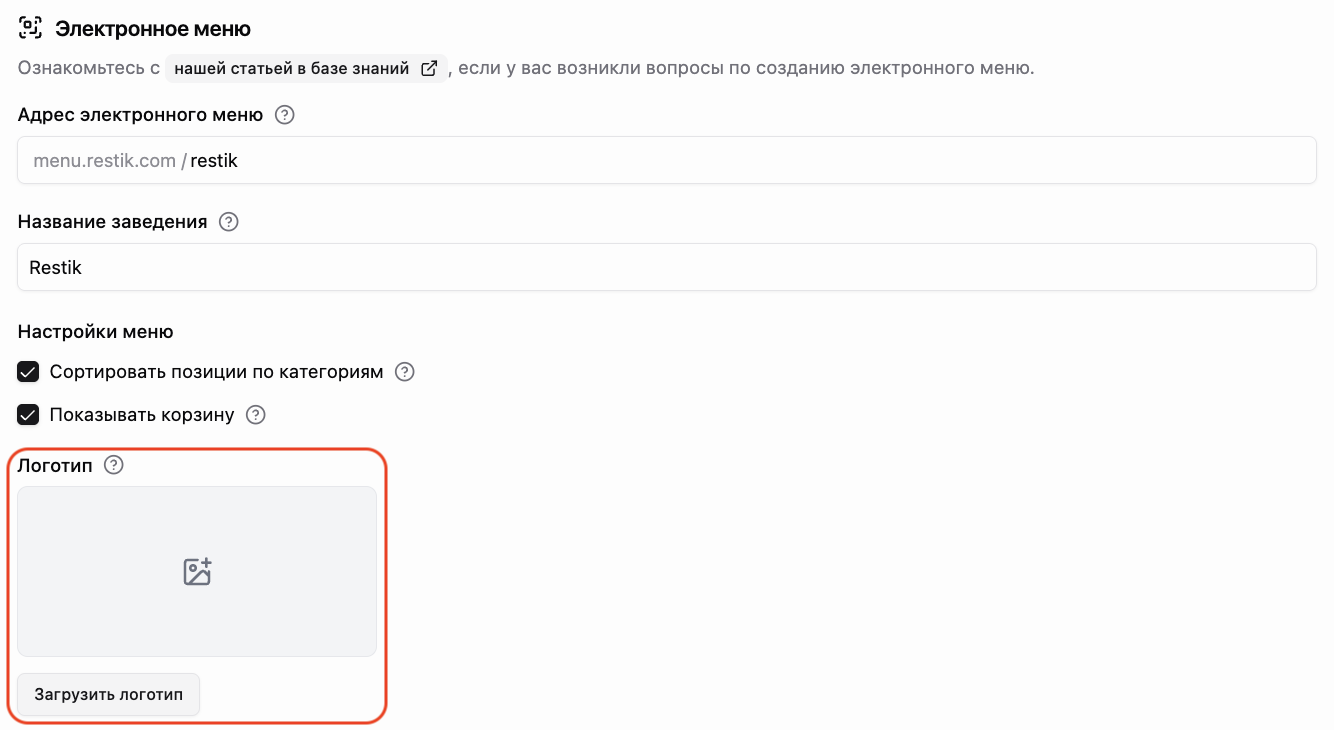Click the Электронное меню section heading
The image size is (1334, 730).
(153, 29)
